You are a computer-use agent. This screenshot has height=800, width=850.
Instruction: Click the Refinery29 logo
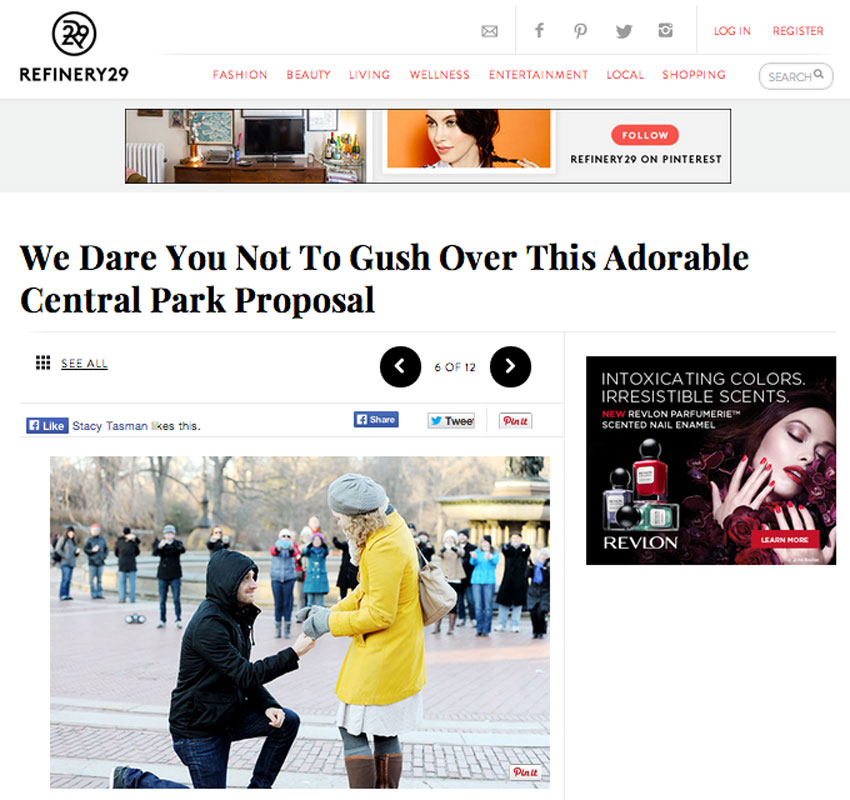pos(74,48)
